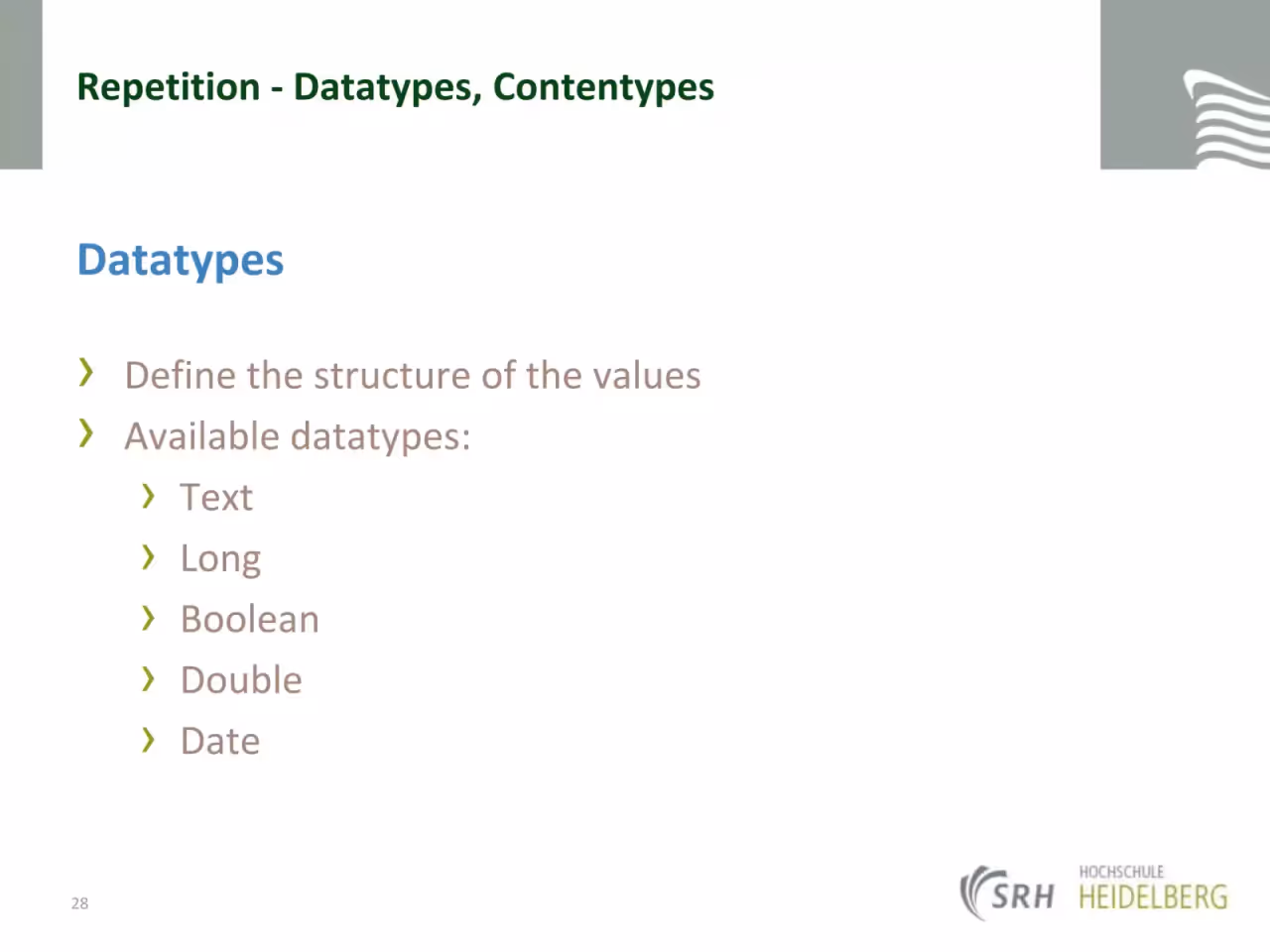Select the Date list item
1270x952 pixels.
[220, 741]
